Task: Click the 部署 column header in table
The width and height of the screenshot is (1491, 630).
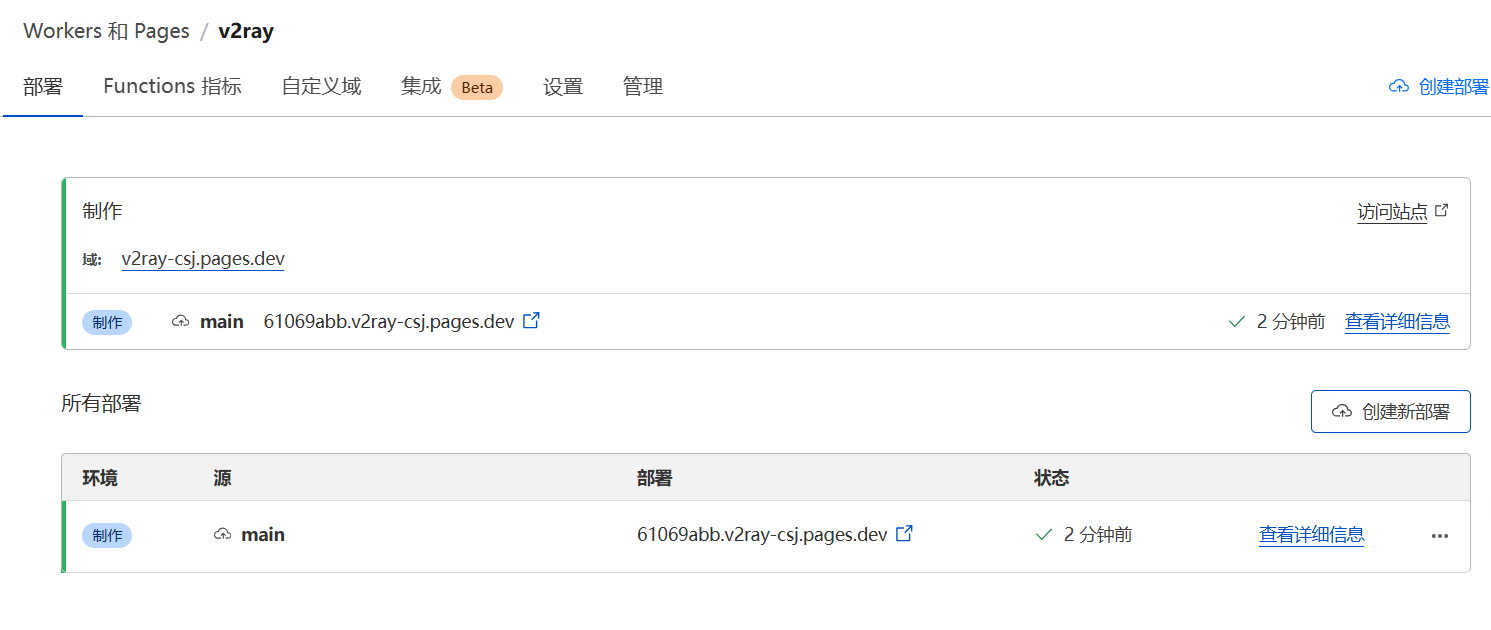Action: pyautogui.click(x=654, y=478)
